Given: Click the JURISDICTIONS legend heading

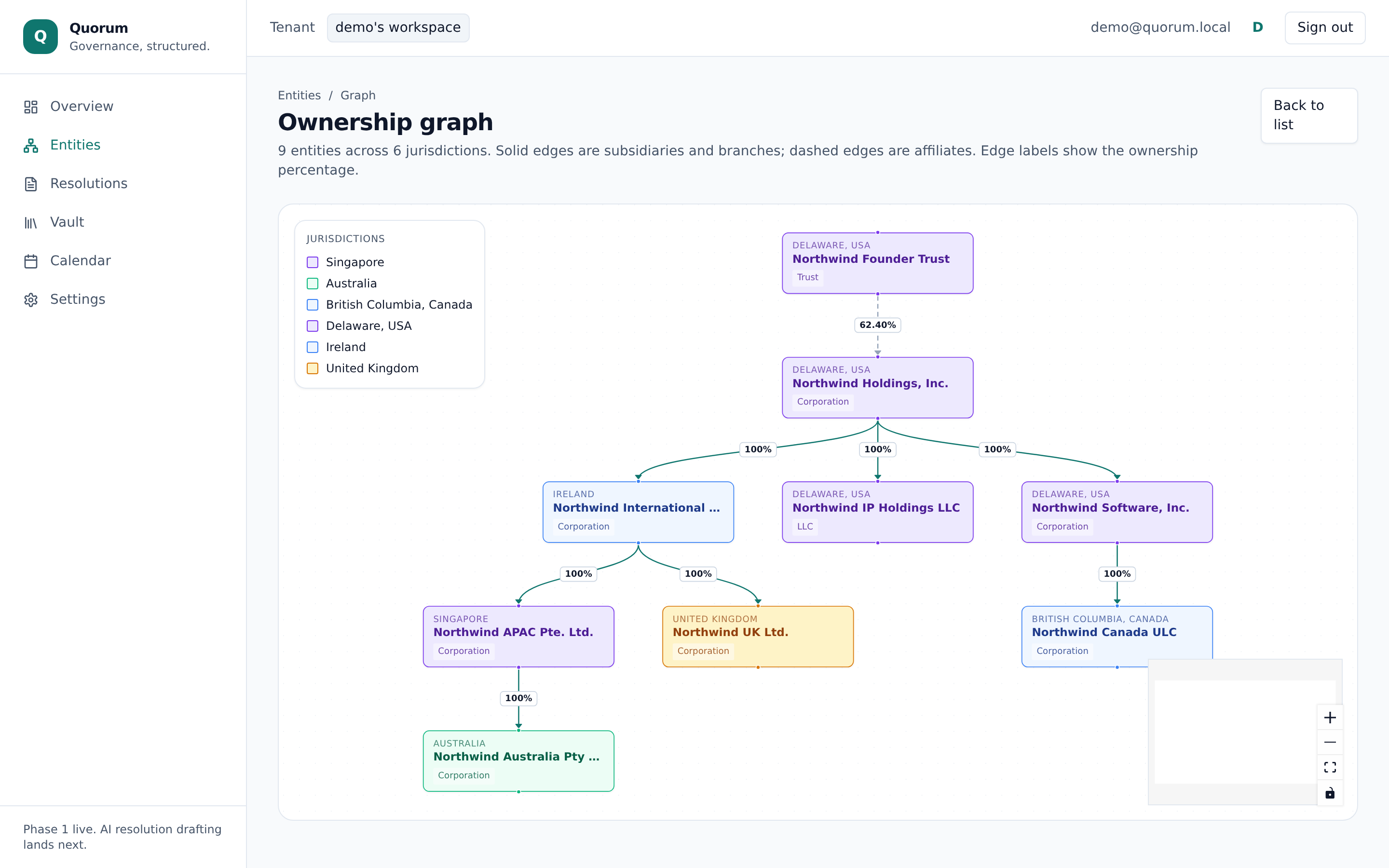Looking at the screenshot, I should coord(345,239).
